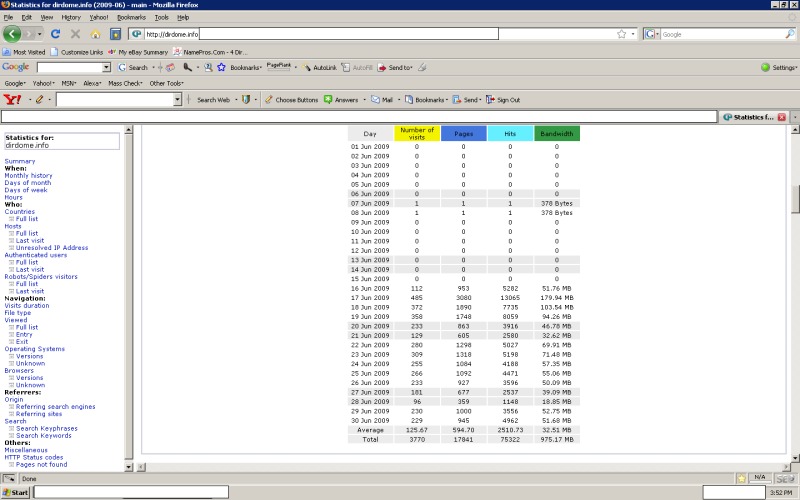Click the status bar star icon
Image resolution: width=800 pixels, height=500 pixels.
click(x=741, y=478)
